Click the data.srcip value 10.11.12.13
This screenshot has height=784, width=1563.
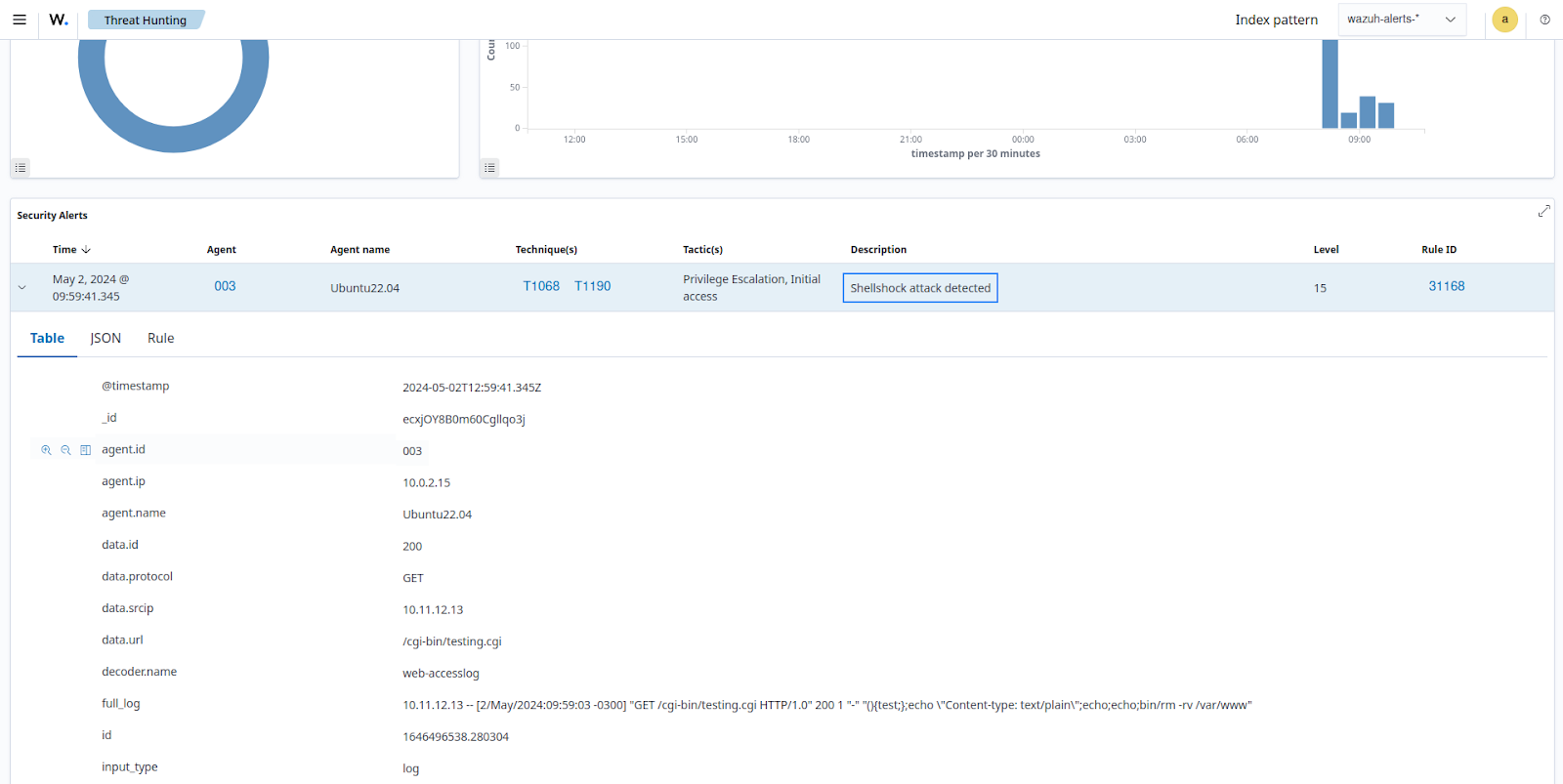[x=433, y=609]
